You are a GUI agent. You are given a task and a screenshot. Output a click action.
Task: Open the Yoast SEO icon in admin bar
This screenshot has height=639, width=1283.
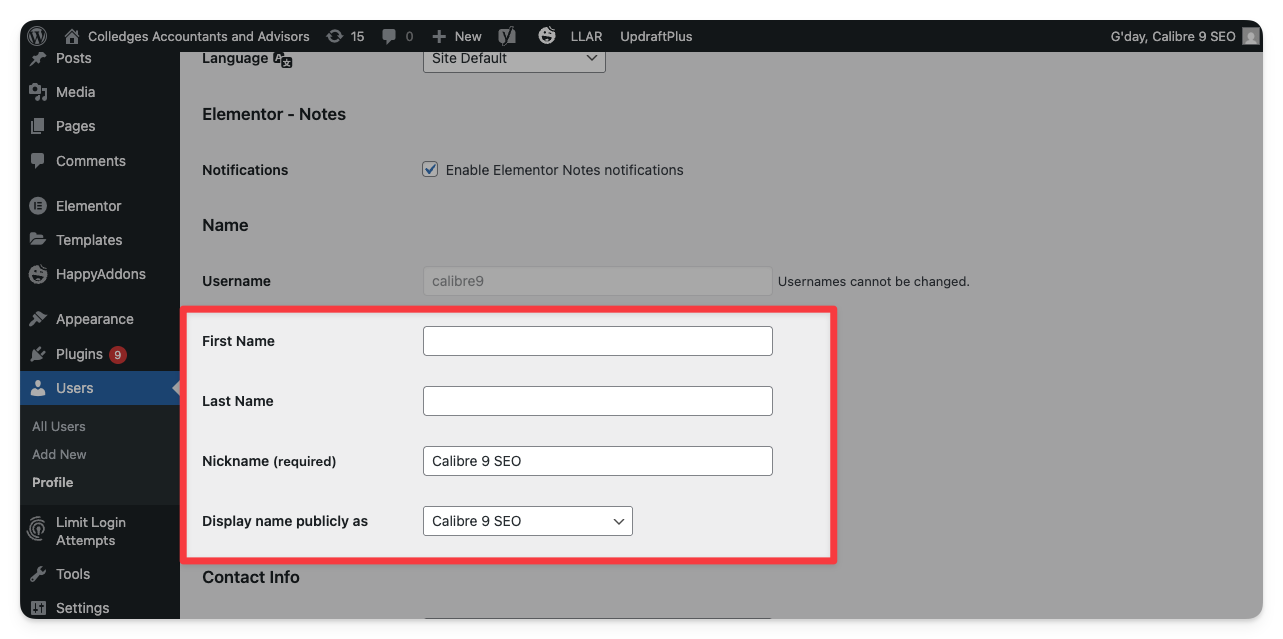[x=507, y=36]
